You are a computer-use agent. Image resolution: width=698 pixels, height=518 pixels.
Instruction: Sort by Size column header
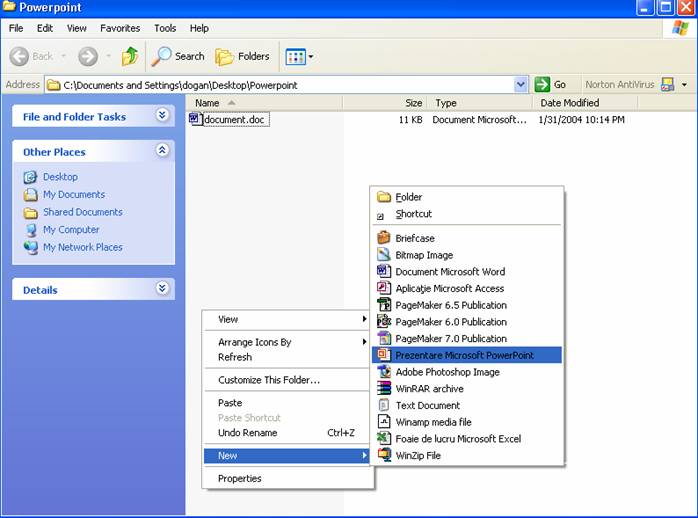coord(385,103)
